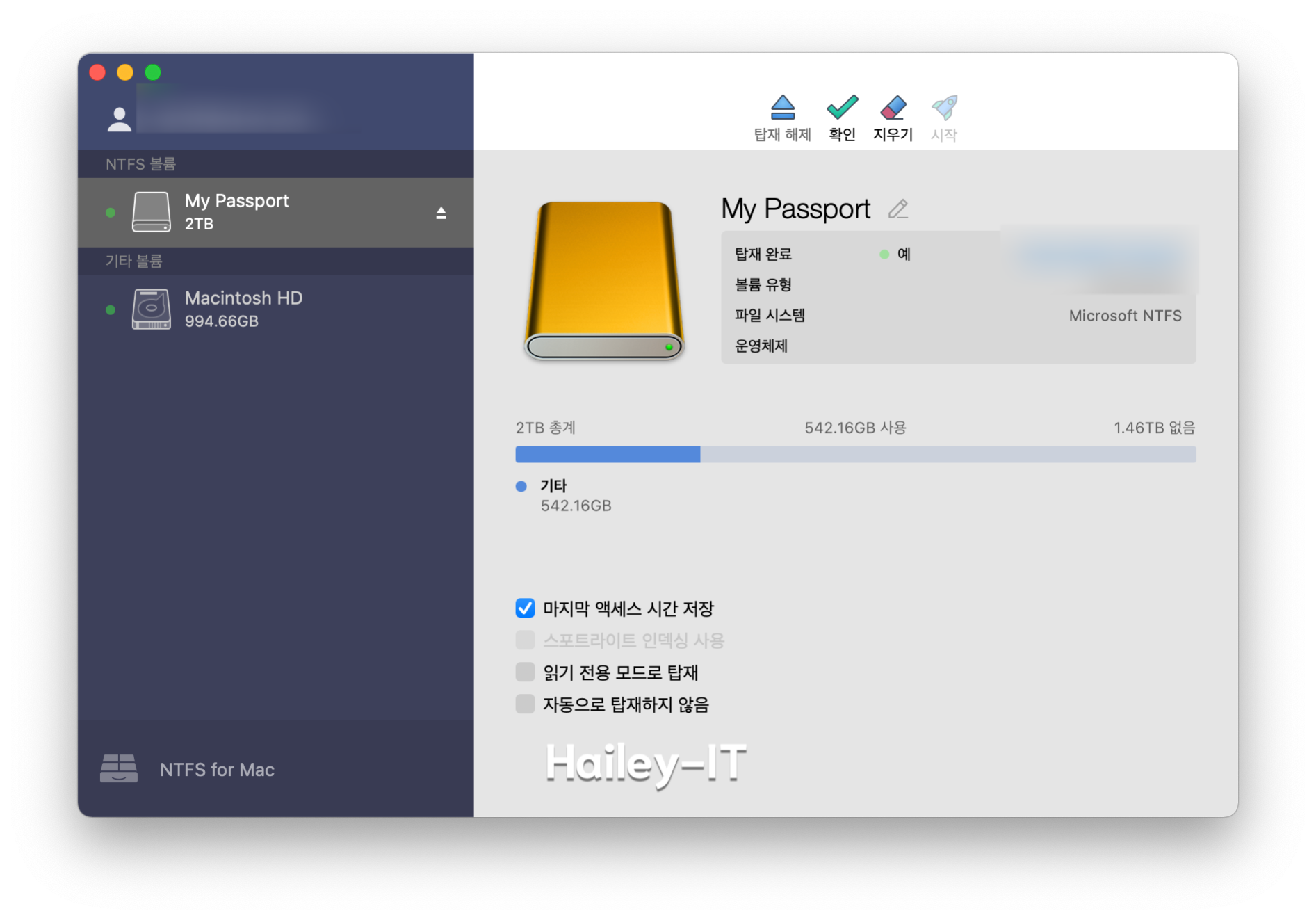Image resolution: width=1316 pixels, height=920 pixels.
Task: Click the 지우기 eraser icon
Action: 893,107
